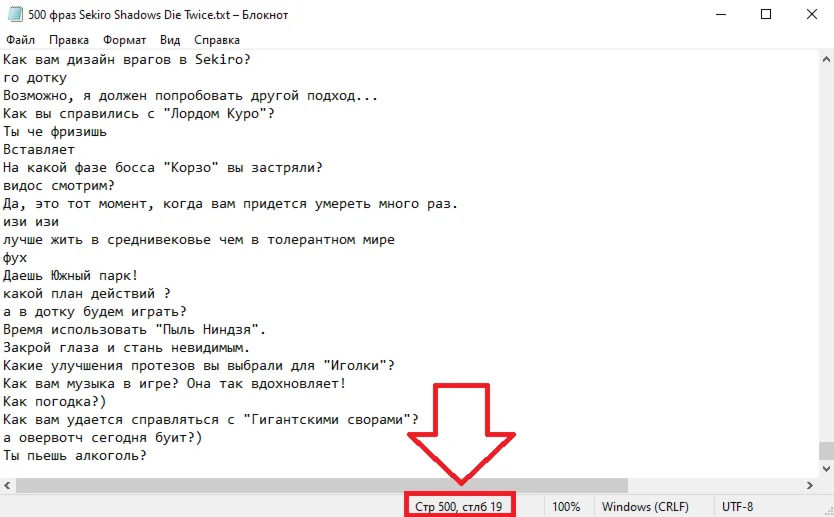Open the Файл menu
834x517 pixels.
tap(20, 40)
